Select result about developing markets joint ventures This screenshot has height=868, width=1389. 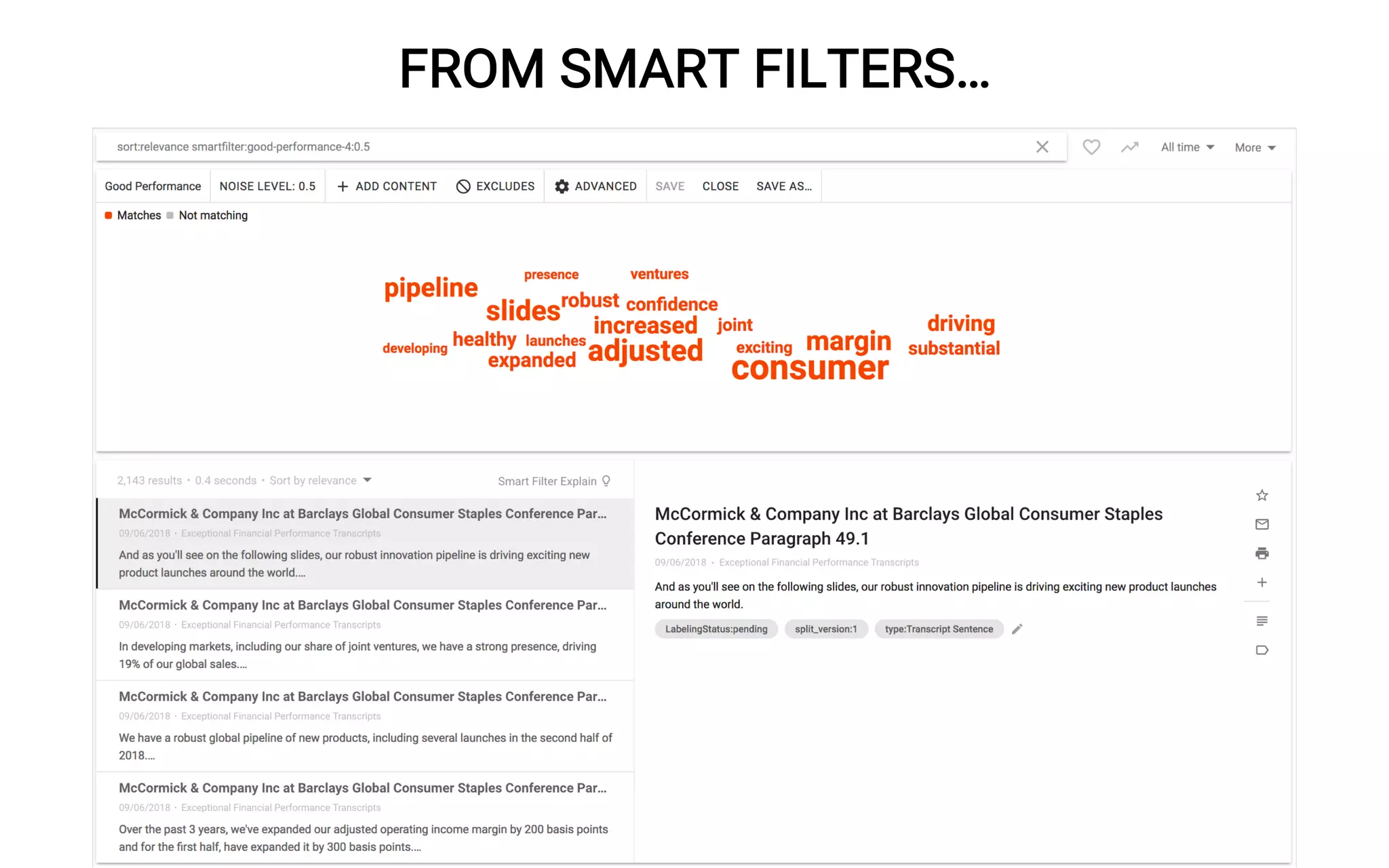click(x=366, y=635)
